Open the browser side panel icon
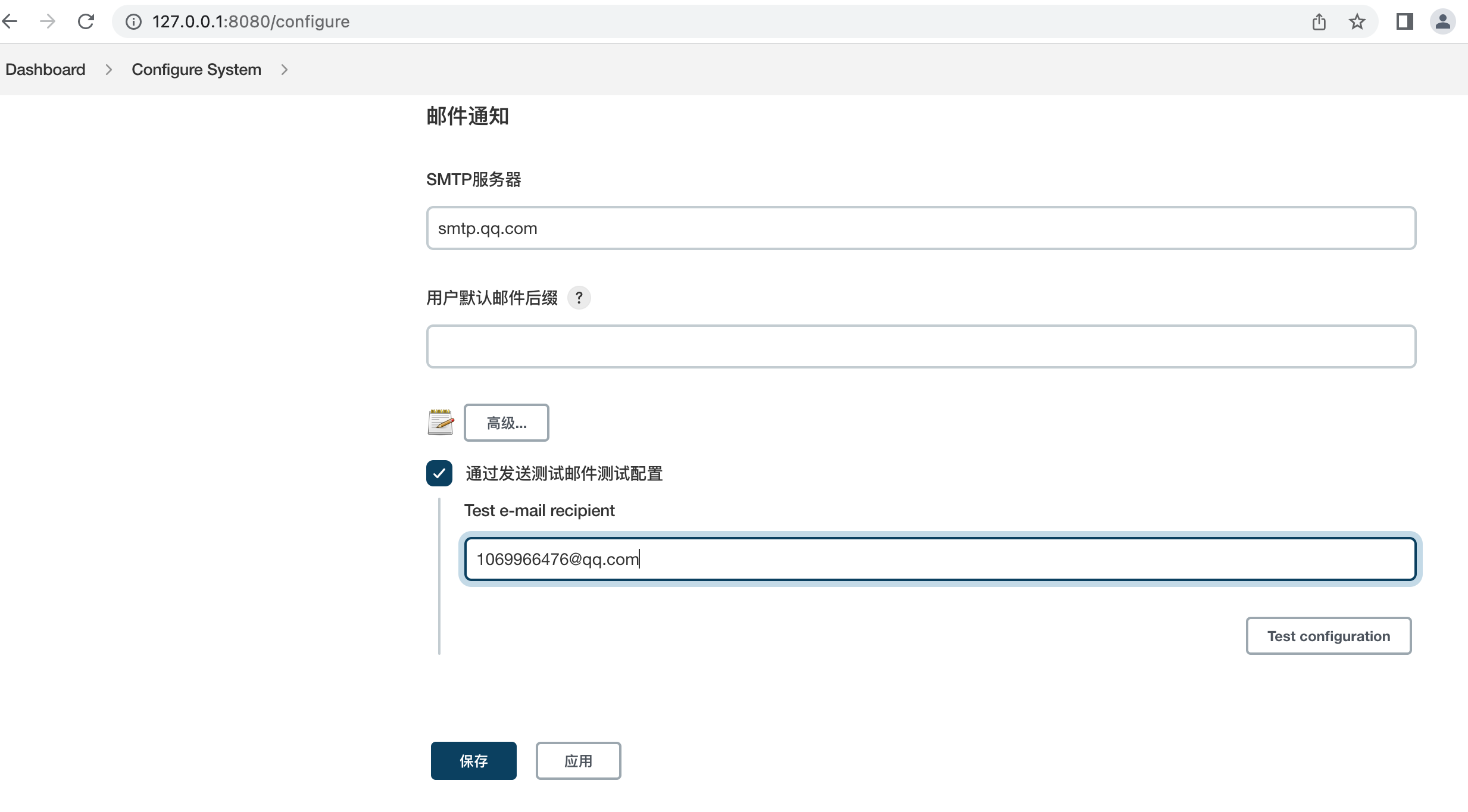Image resolution: width=1468 pixels, height=812 pixels. tap(1405, 22)
